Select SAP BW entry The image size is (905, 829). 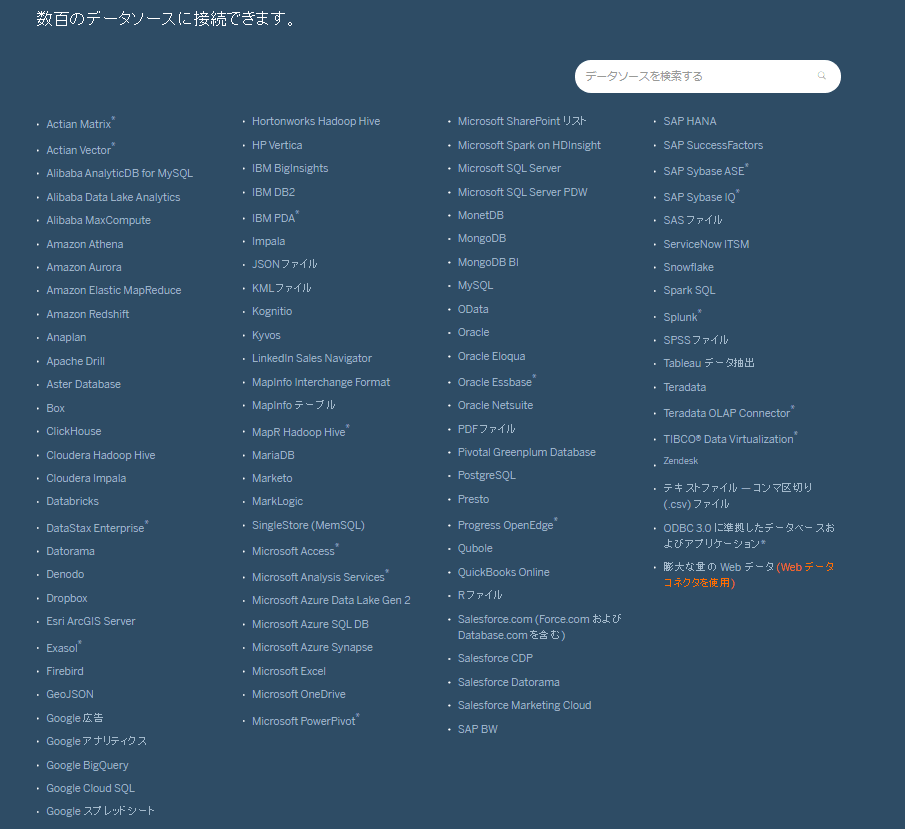tap(477, 729)
